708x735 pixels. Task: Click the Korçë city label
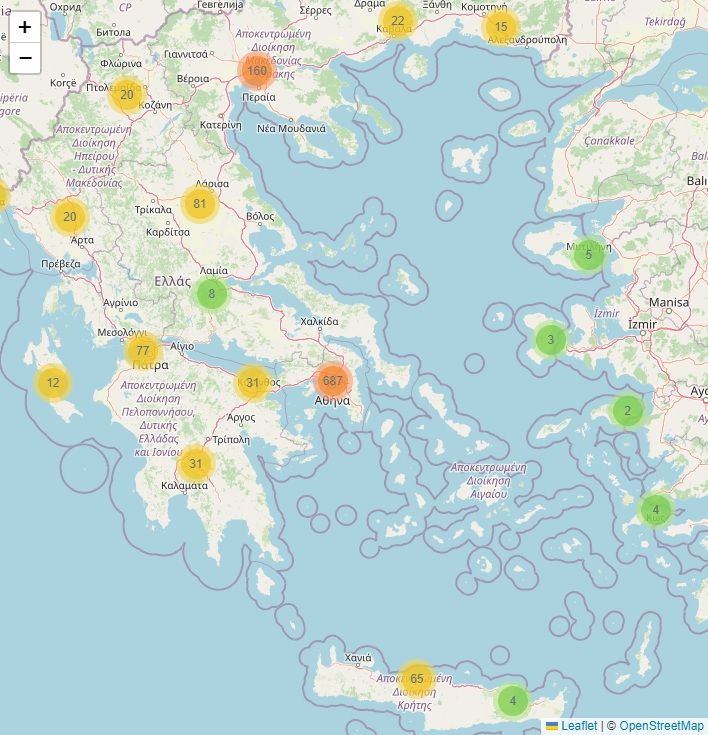[x=63, y=83]
